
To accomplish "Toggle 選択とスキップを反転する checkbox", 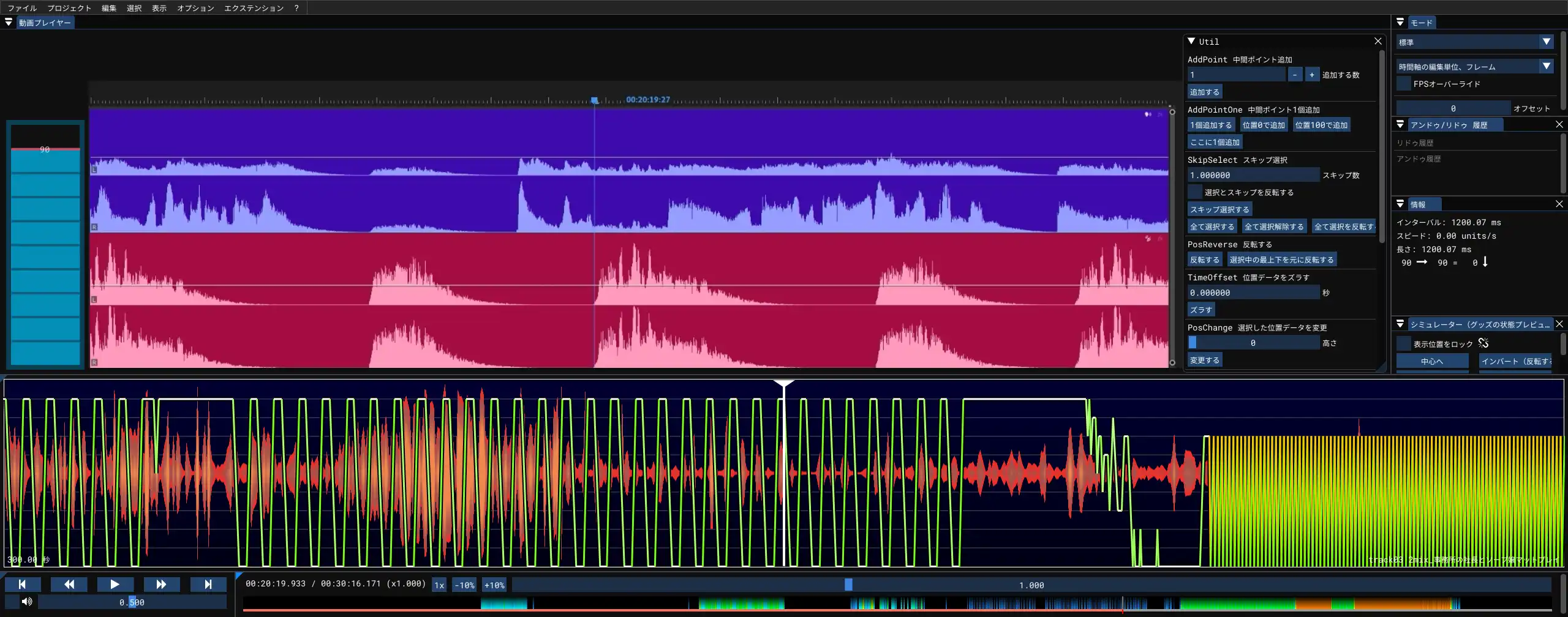I will (1195, 192).
